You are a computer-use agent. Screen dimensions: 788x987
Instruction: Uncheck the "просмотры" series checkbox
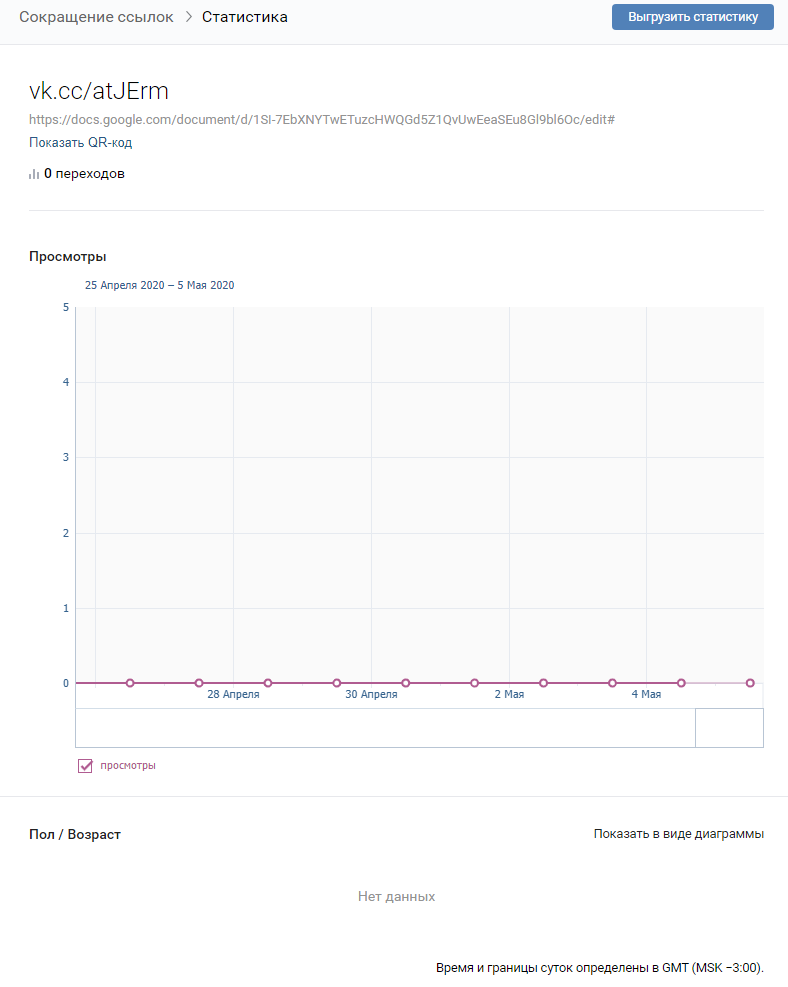(85, 766)
